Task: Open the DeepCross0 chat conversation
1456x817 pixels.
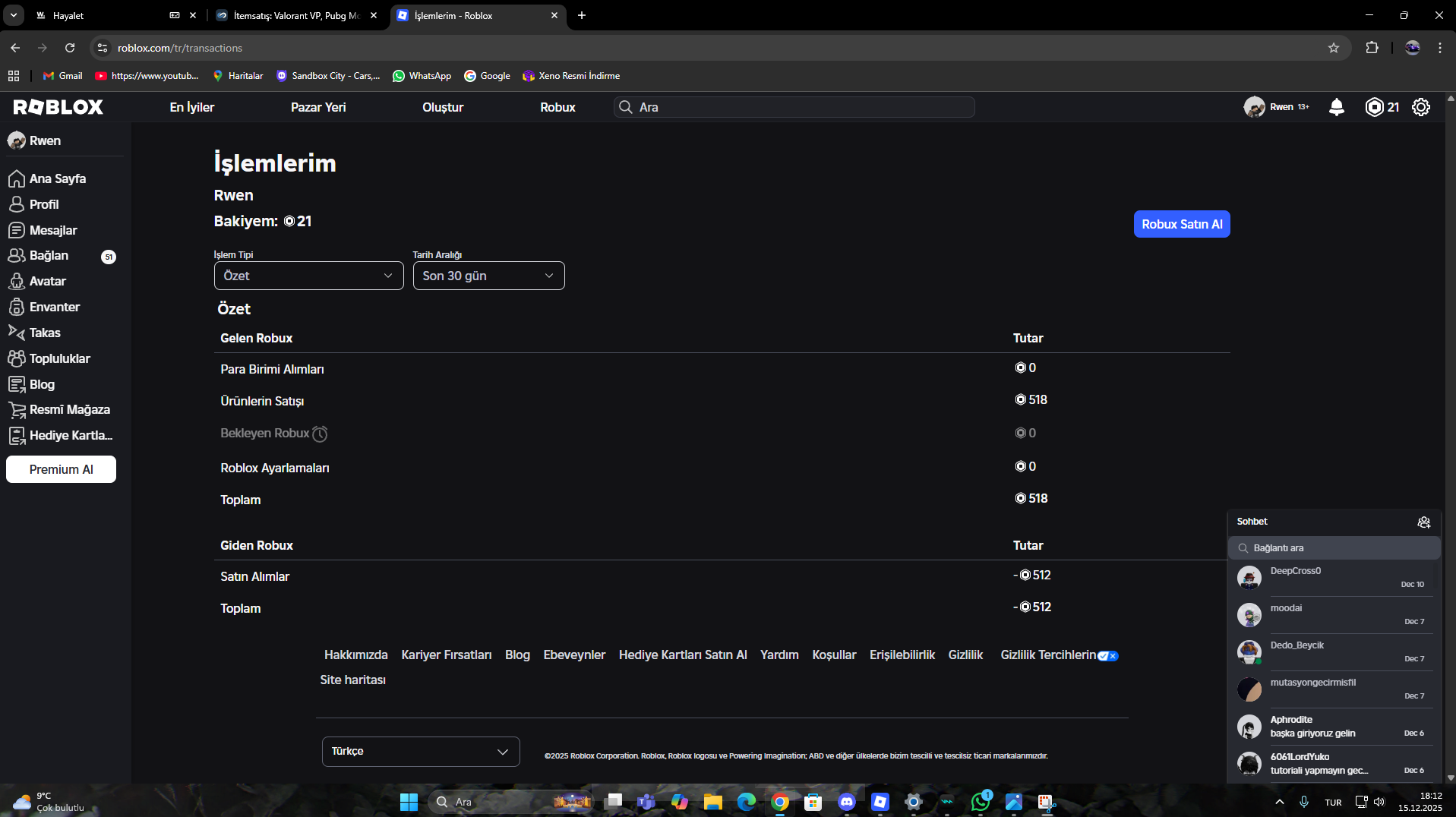Action: coord(1333,577)
